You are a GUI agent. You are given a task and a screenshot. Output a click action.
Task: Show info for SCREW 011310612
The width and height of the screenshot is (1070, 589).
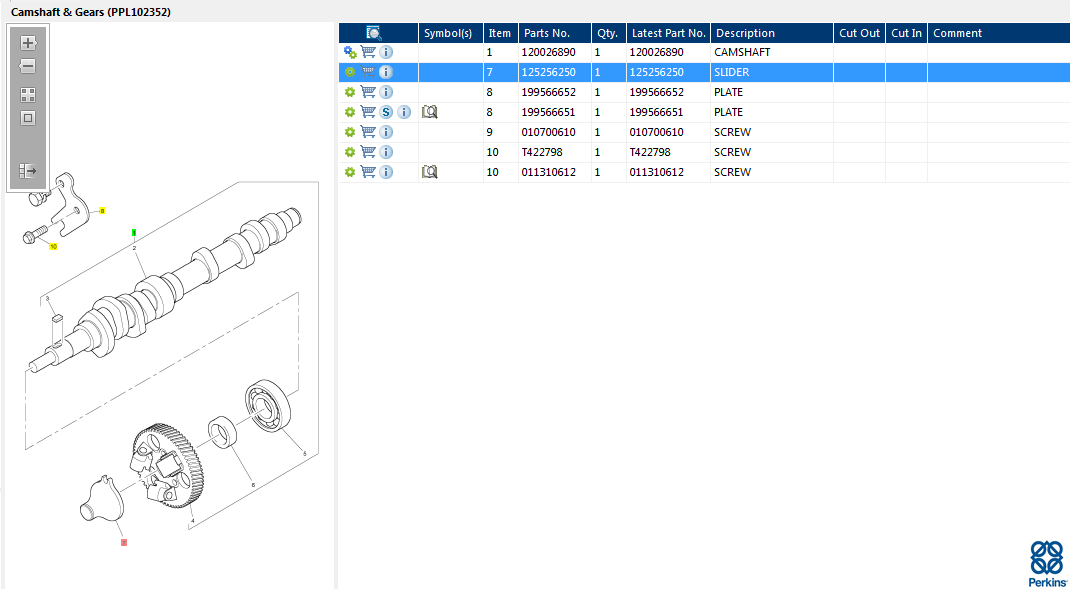(386, 172)
